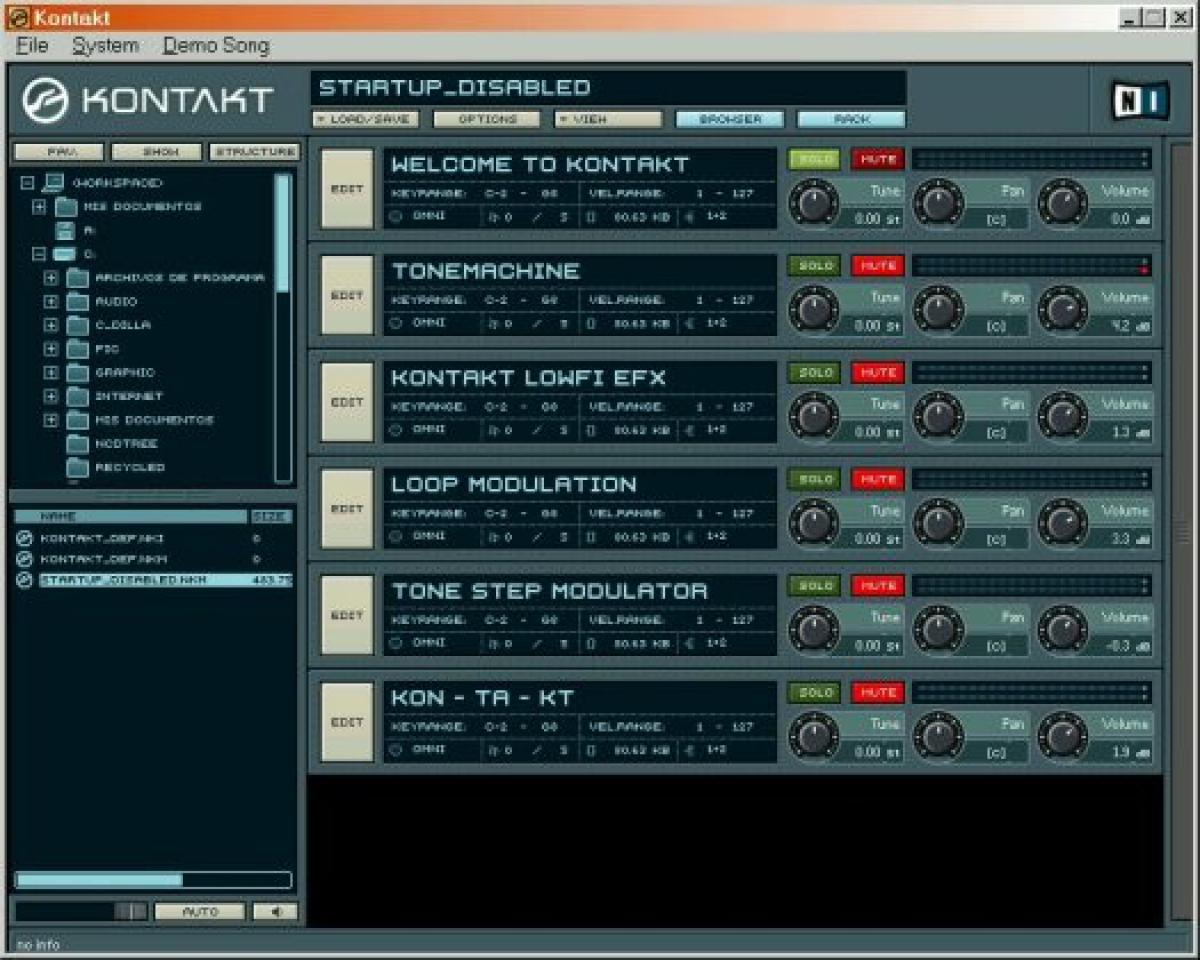
Task: Click the Startup_disabled.nkm file icon
Action: click(x=25, y=580)
